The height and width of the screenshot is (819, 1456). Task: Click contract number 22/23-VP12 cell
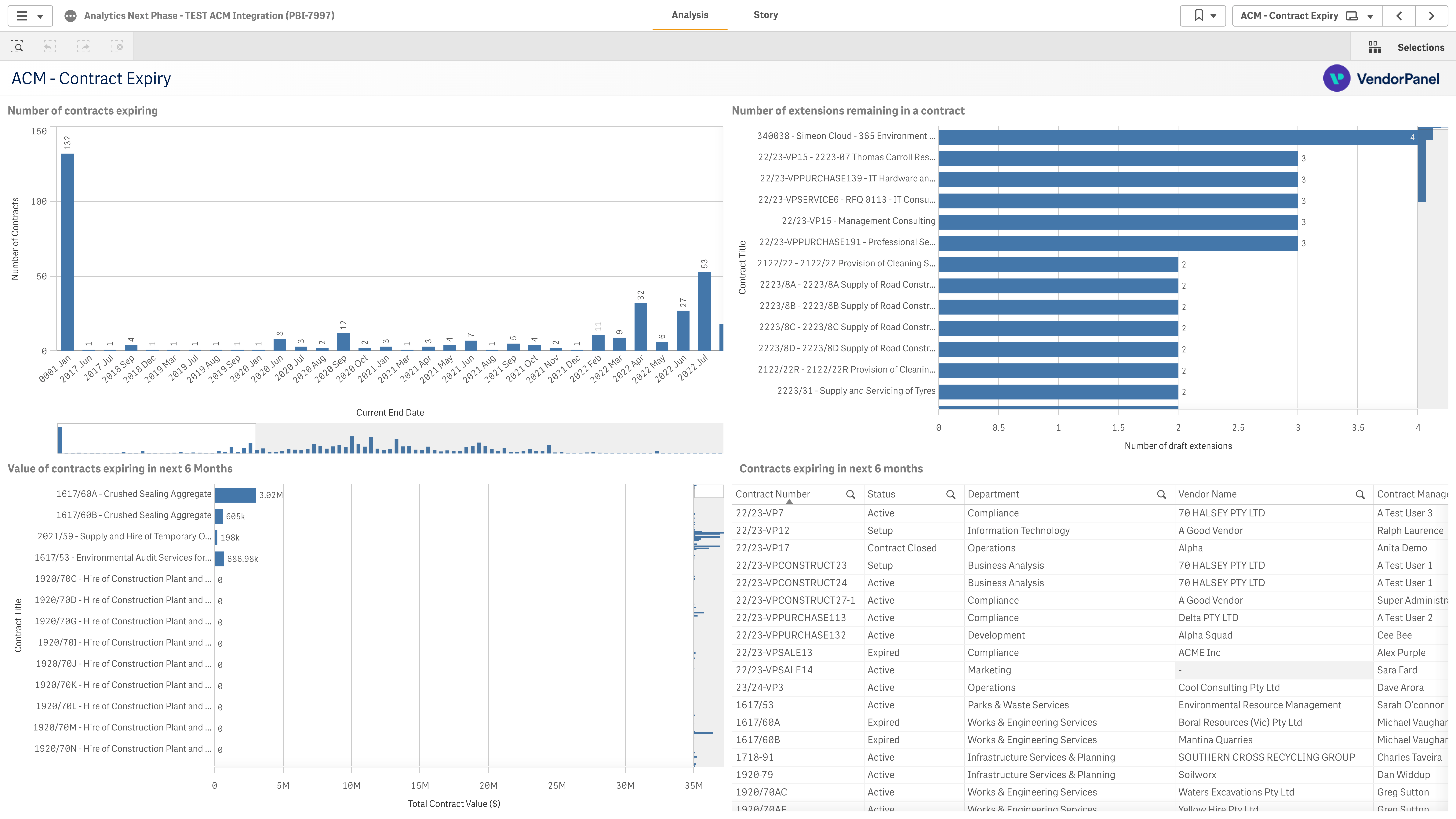[798, 531]
